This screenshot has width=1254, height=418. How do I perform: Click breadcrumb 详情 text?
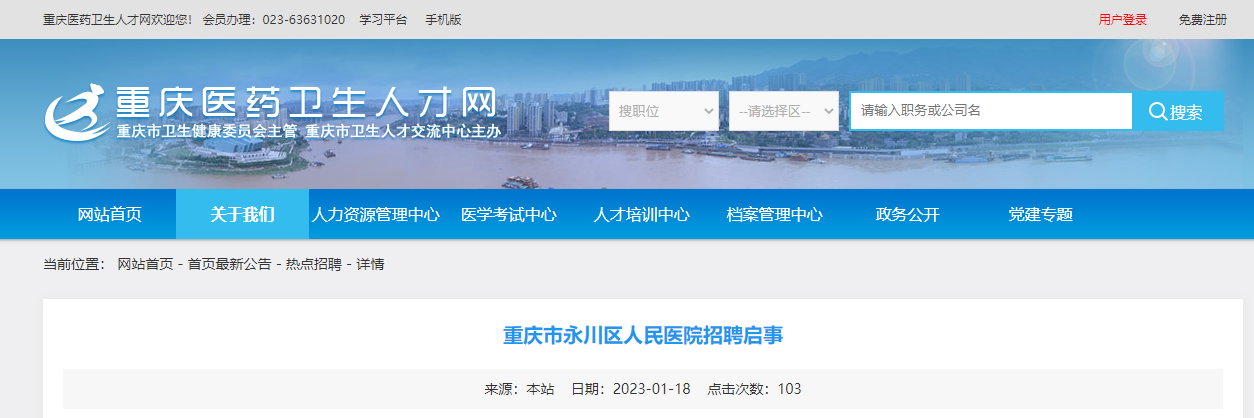[x=370, y=264]
